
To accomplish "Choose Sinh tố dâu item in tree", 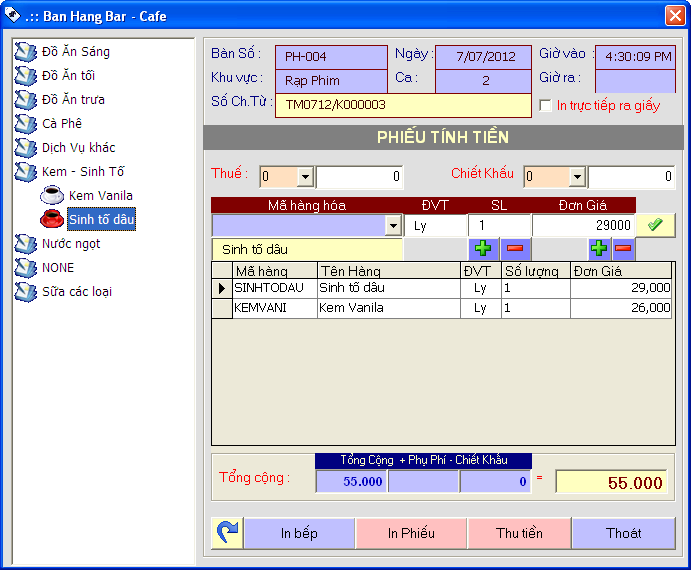I will (x=101, y=219).
